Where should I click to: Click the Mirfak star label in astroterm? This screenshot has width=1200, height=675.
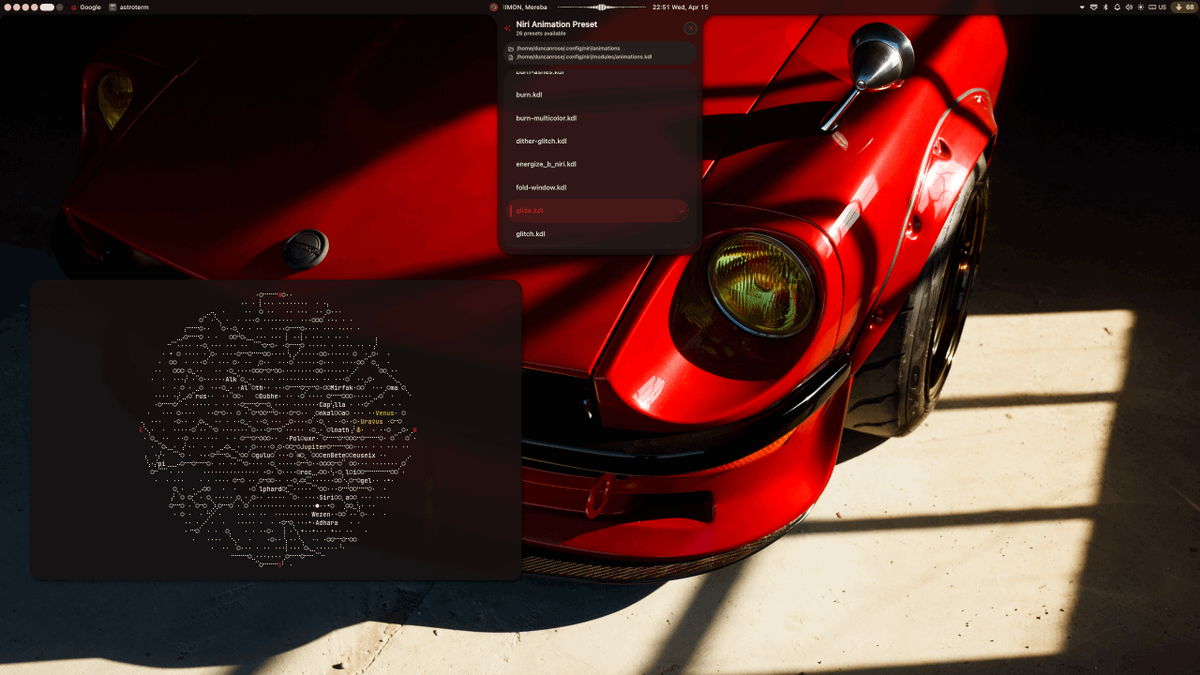[342, 387]
